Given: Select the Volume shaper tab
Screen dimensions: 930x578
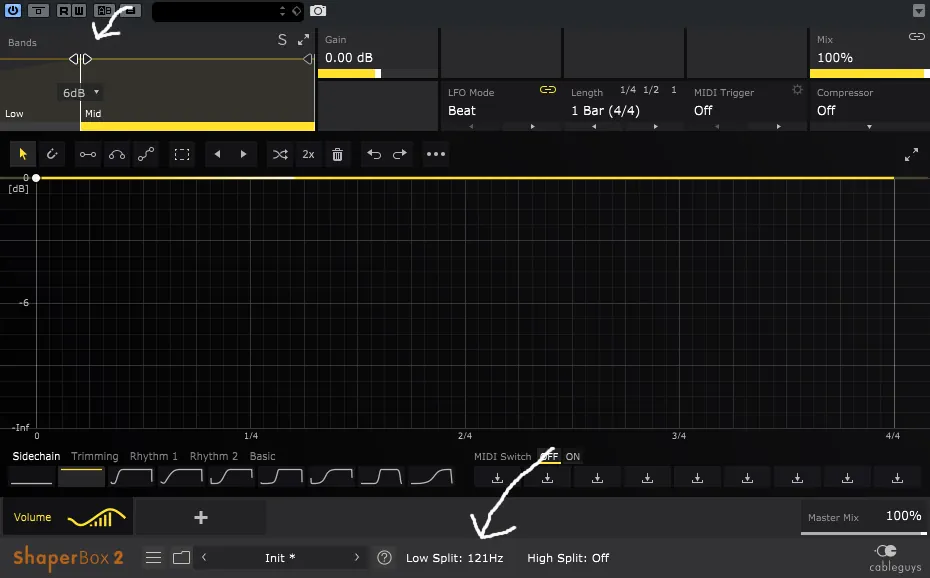Looking at the screenshot, I should pos(69,518).
